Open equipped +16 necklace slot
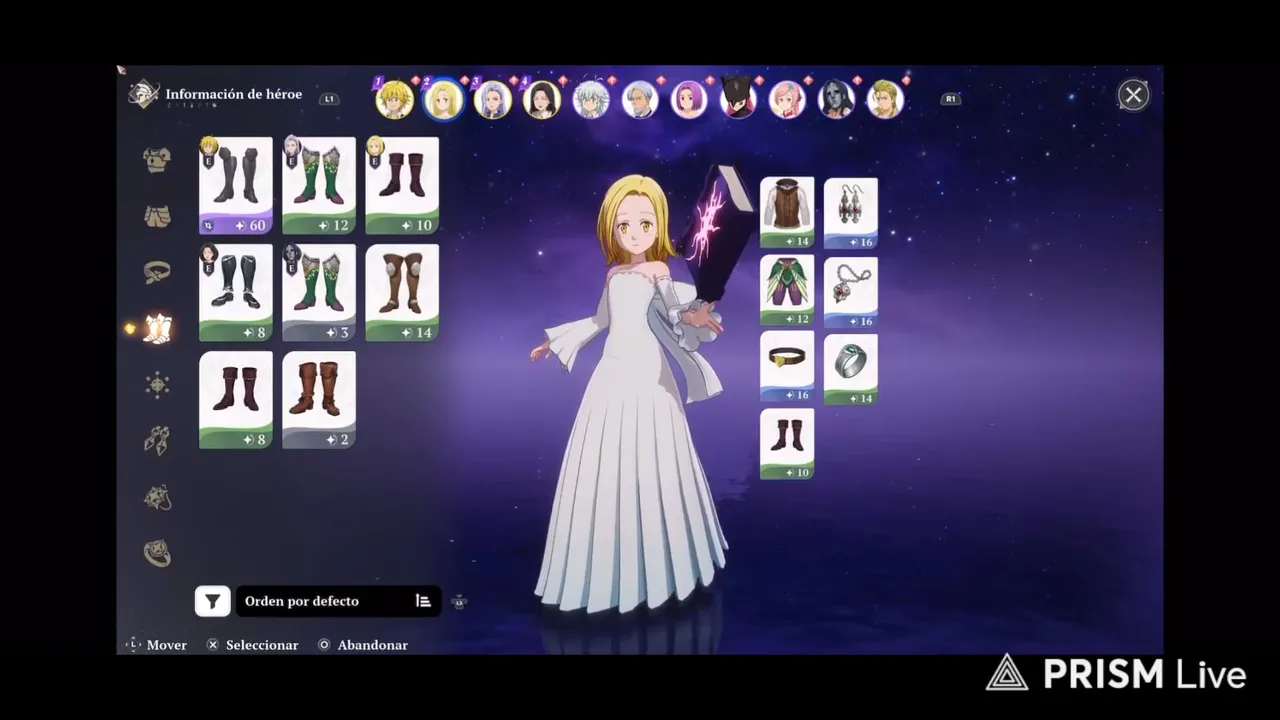This screenshot has width=1280, height=720. tap(851, 291)
